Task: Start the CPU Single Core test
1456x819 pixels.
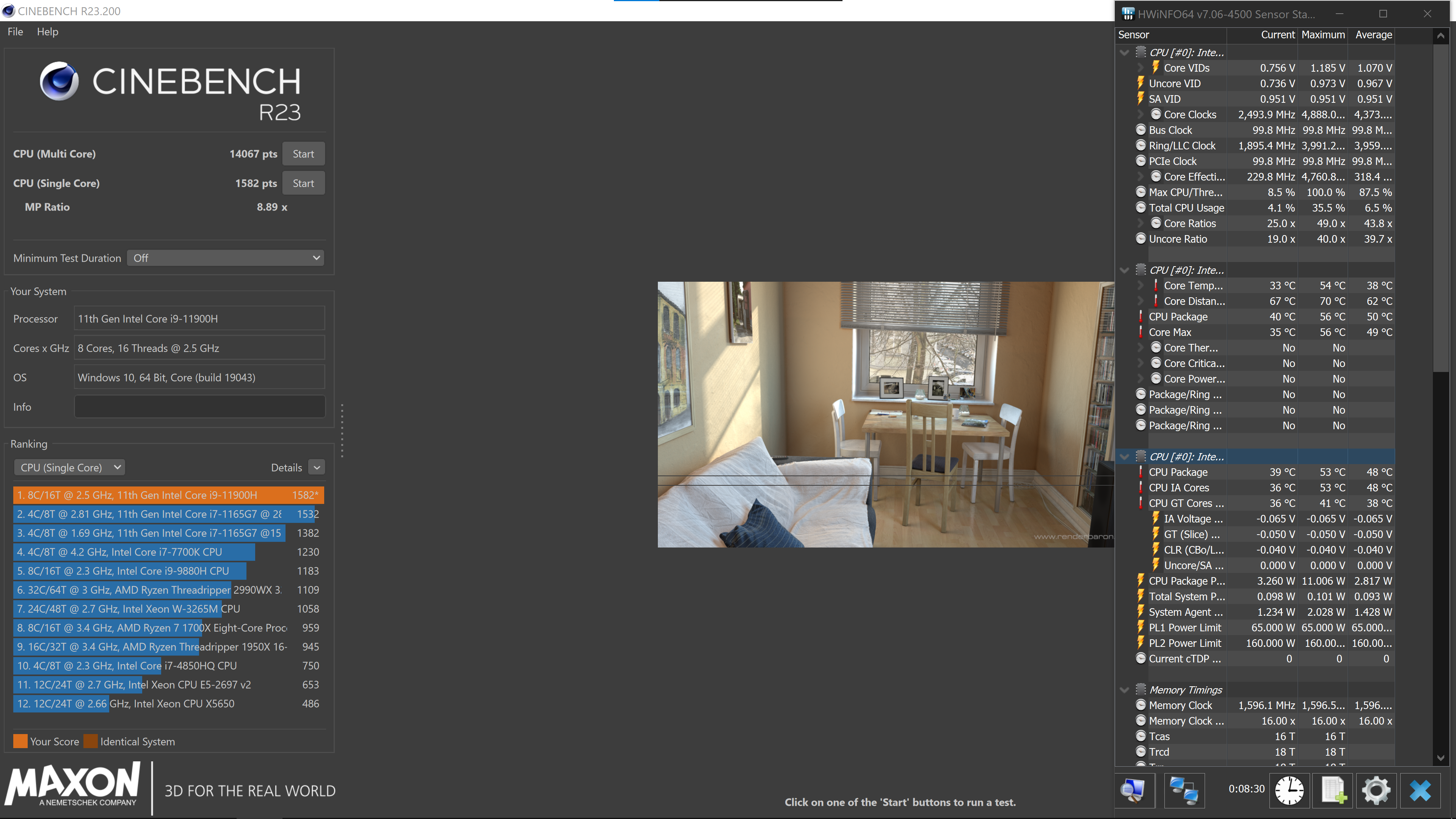Action: tap(303, 183)
